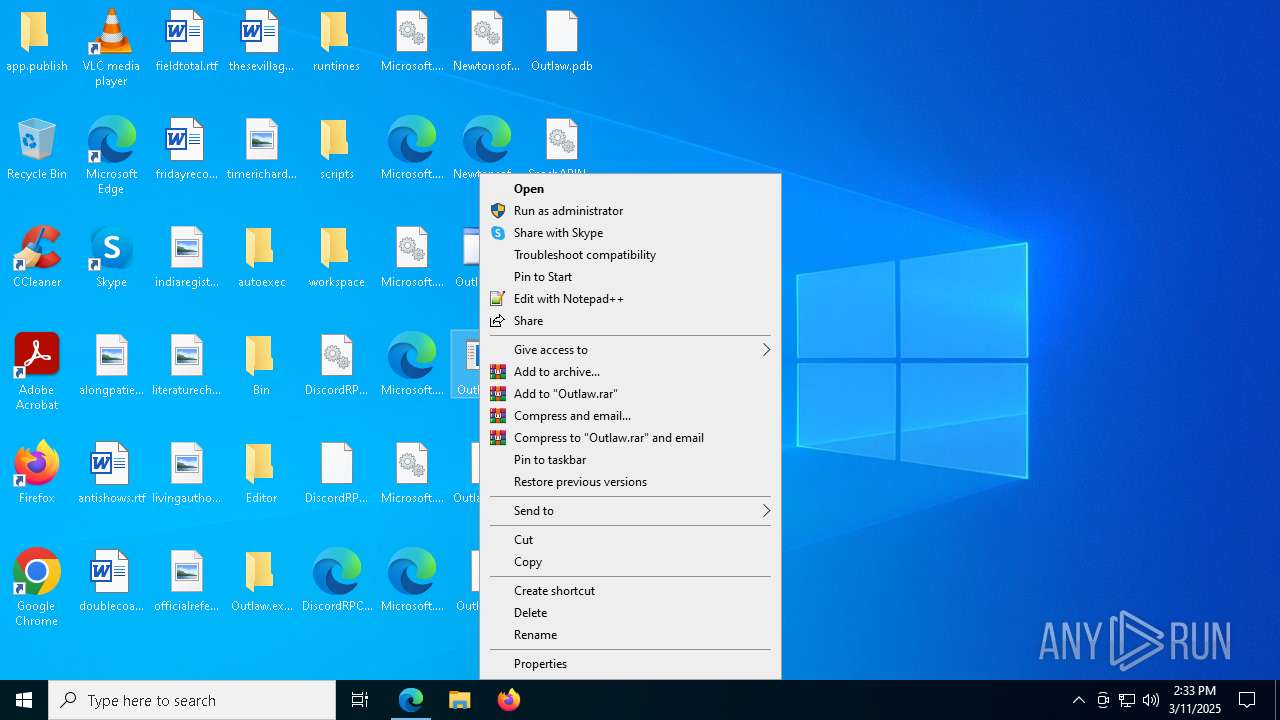Choose Run as administrator

pos(630,211)
